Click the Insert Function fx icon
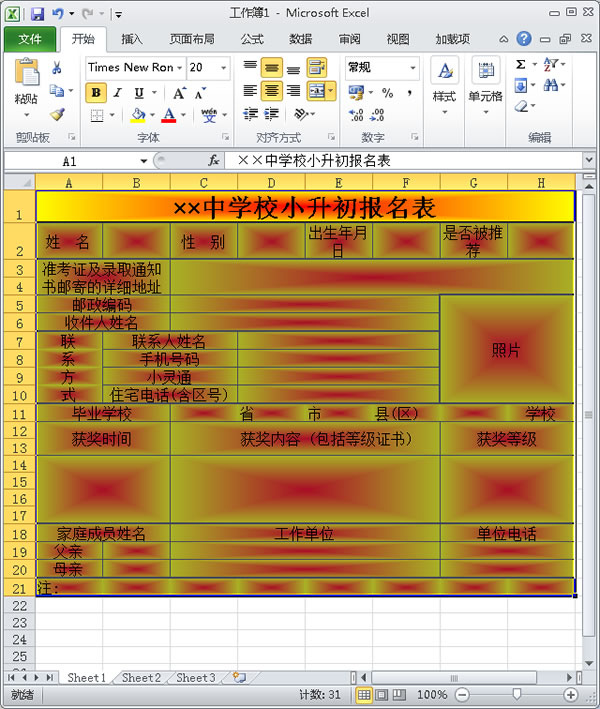This screenshot has height=709, width=600. click(x=213, y=160)
